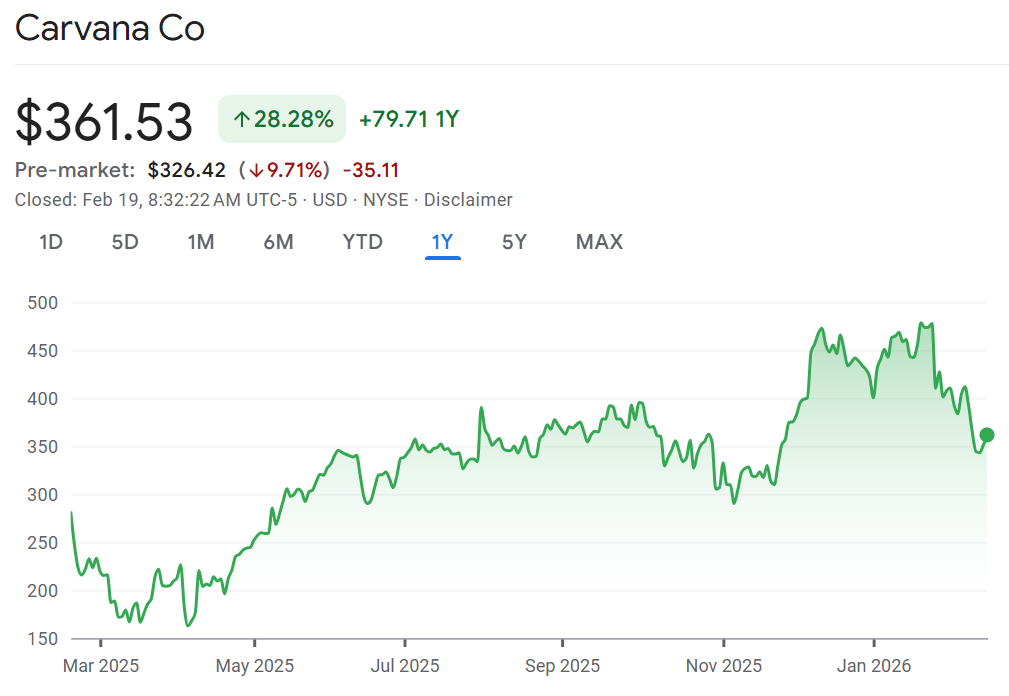Click the green 28.28% gain badge

pos(282,120)
